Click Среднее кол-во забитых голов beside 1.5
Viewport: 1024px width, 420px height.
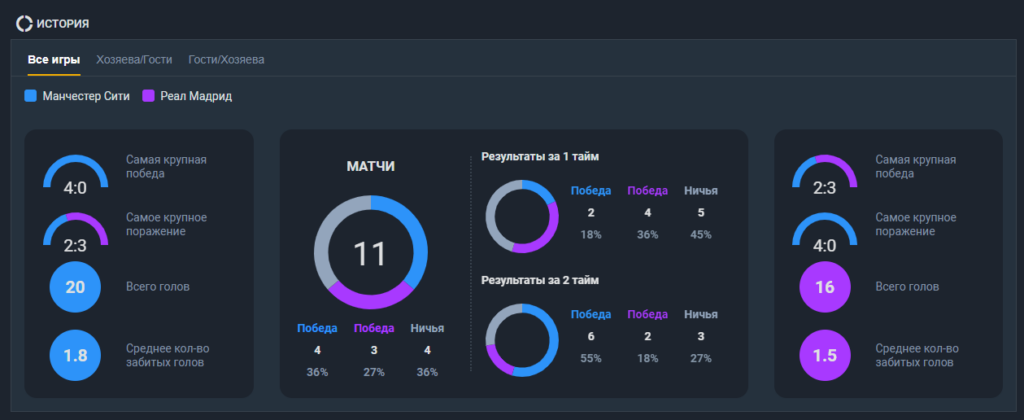pyautogui.click(x=917, y=355)
